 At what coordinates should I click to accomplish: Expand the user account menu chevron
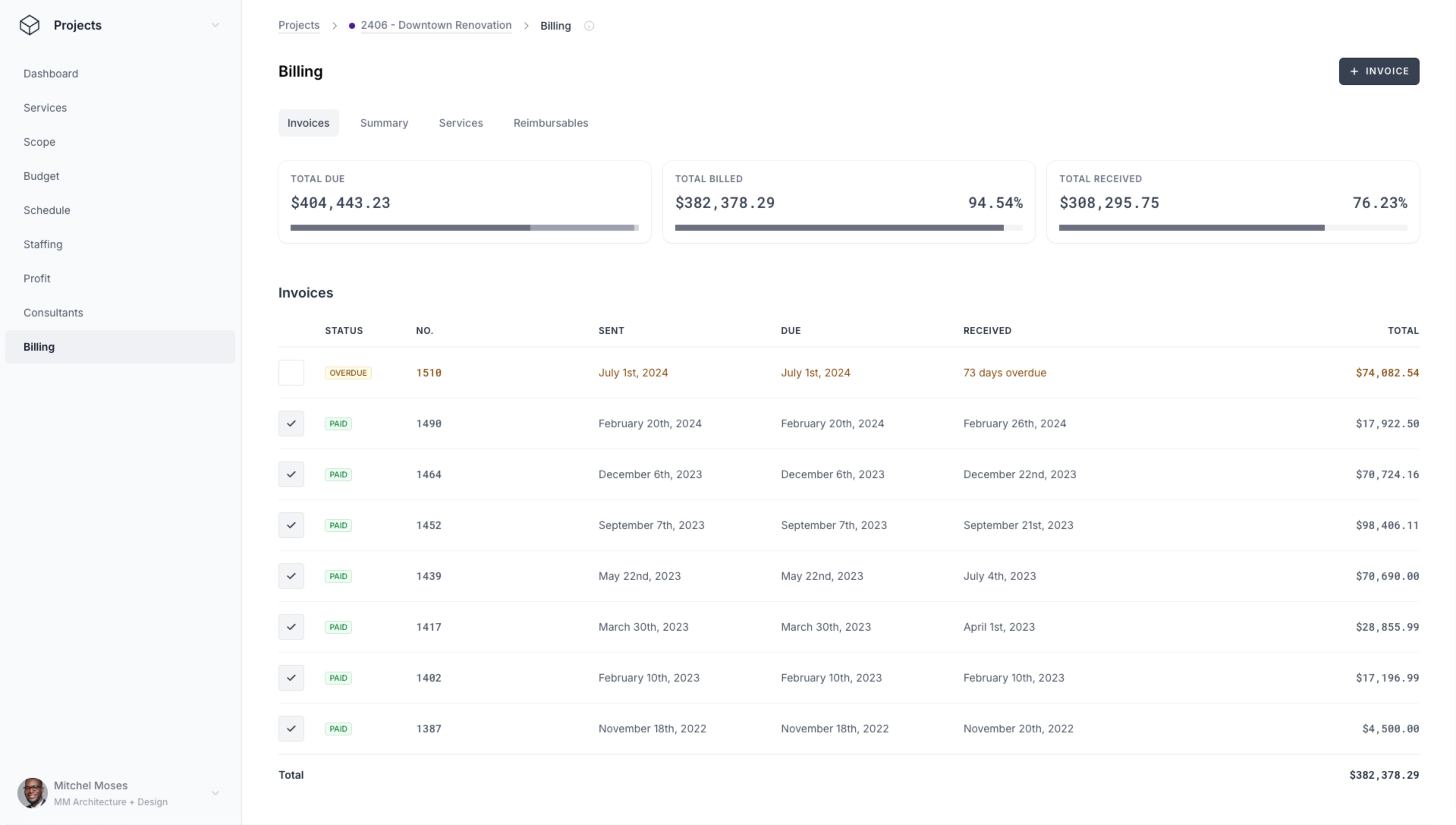(x=215, y=793)
